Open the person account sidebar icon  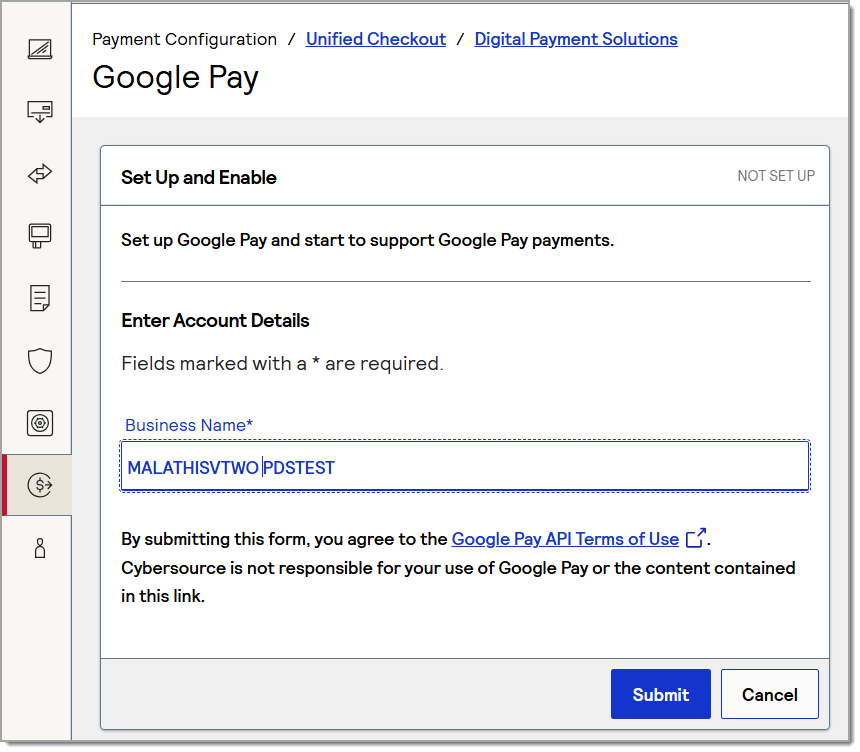[x=40, y=548]
